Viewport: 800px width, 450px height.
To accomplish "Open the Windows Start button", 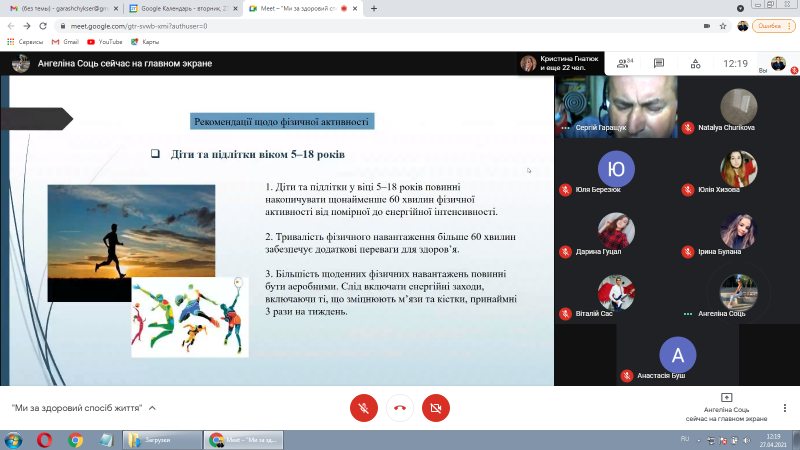I will [x=13, y=440].
